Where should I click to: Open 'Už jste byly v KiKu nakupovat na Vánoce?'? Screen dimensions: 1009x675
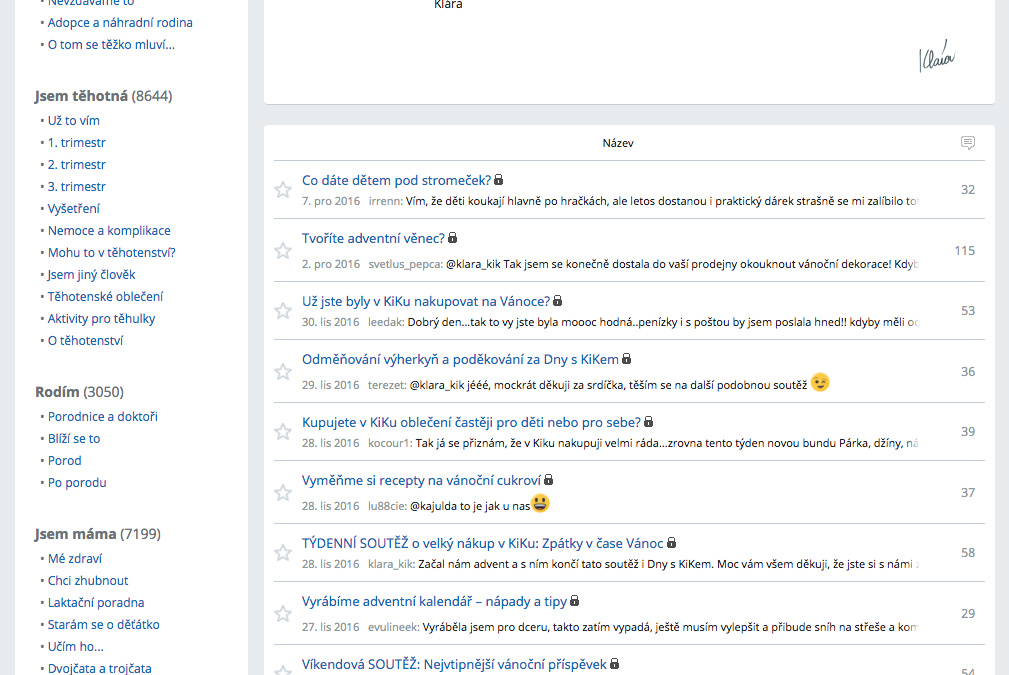[426, 301]
